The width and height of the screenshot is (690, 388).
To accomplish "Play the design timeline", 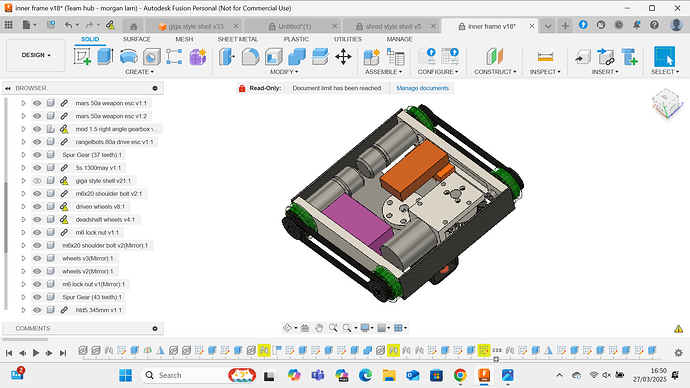I will (36, 353).
